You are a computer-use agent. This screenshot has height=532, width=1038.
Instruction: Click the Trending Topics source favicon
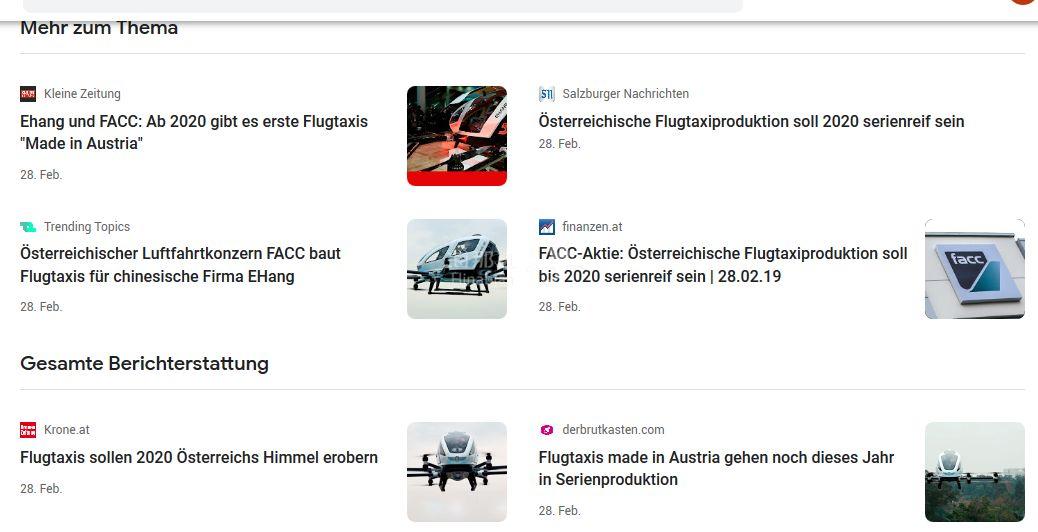pos(28,227)
